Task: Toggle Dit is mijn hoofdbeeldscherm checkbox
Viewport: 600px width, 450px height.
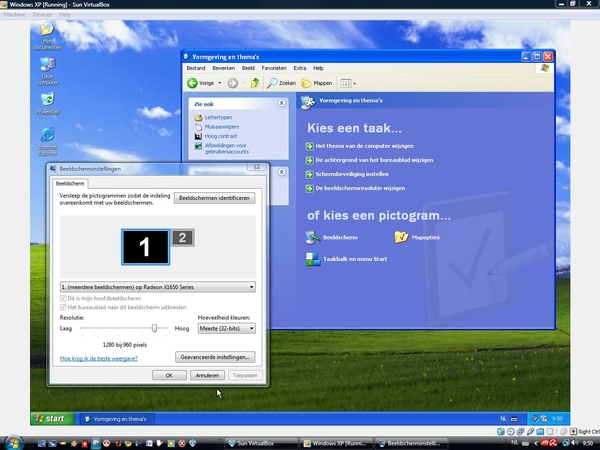Action: [63, 298]
